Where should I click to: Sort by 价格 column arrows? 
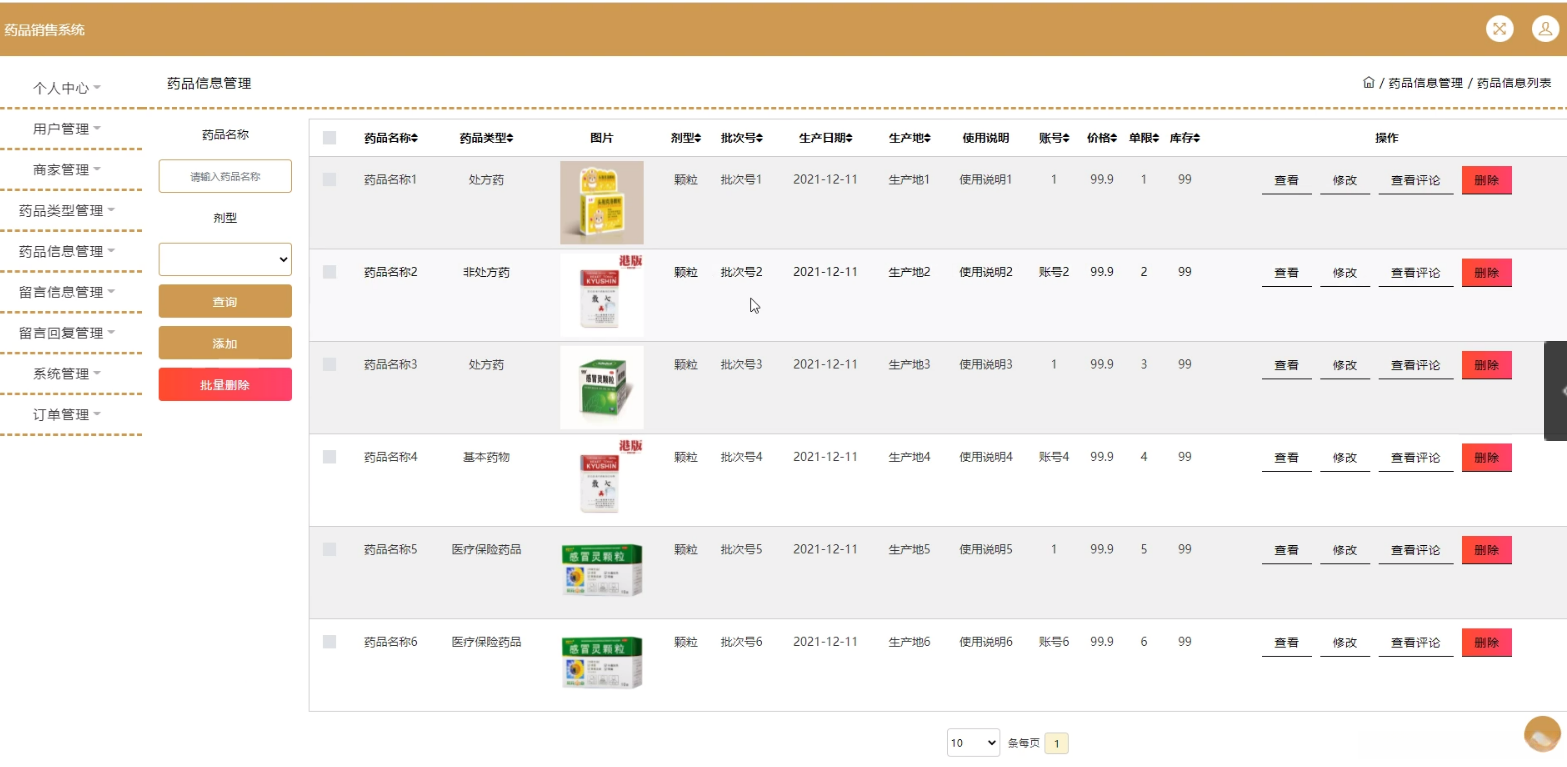click(x=1114, y=138)
